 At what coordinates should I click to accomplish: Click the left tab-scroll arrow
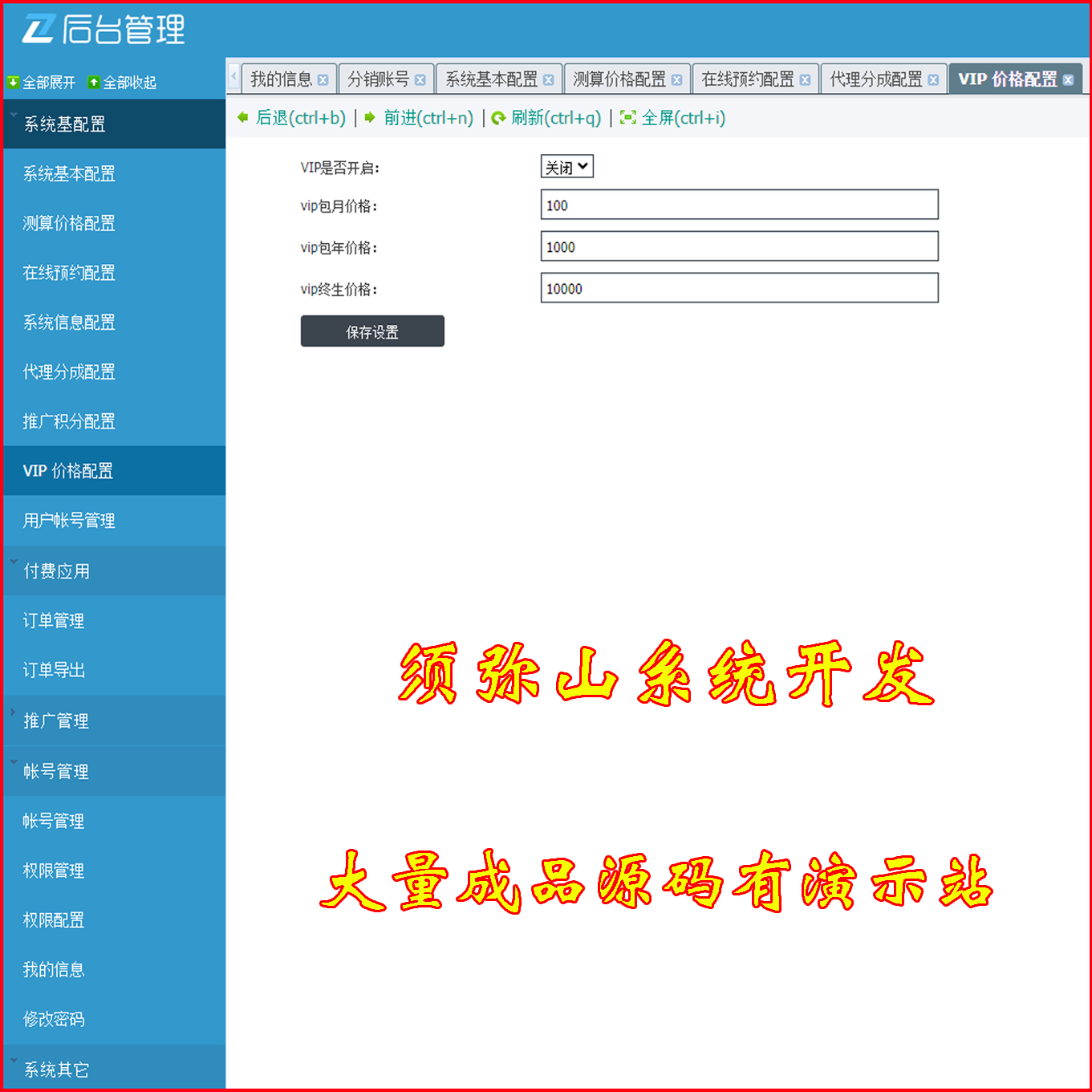[233, 79]
